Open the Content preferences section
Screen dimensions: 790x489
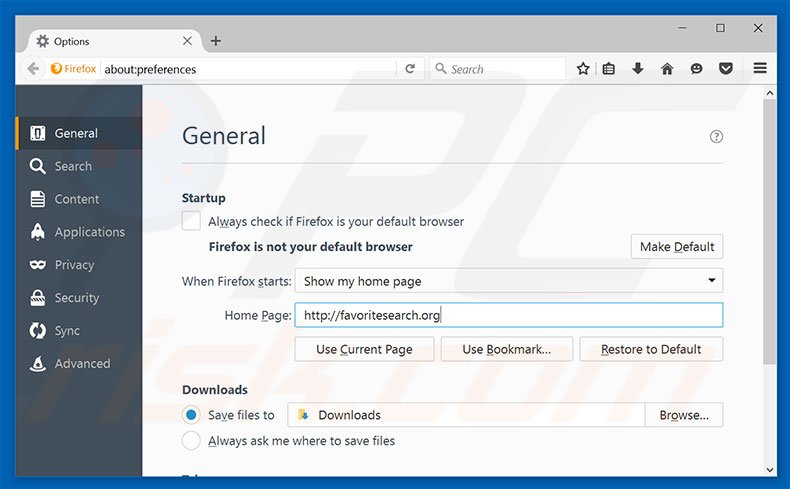(x=79, y=199)
